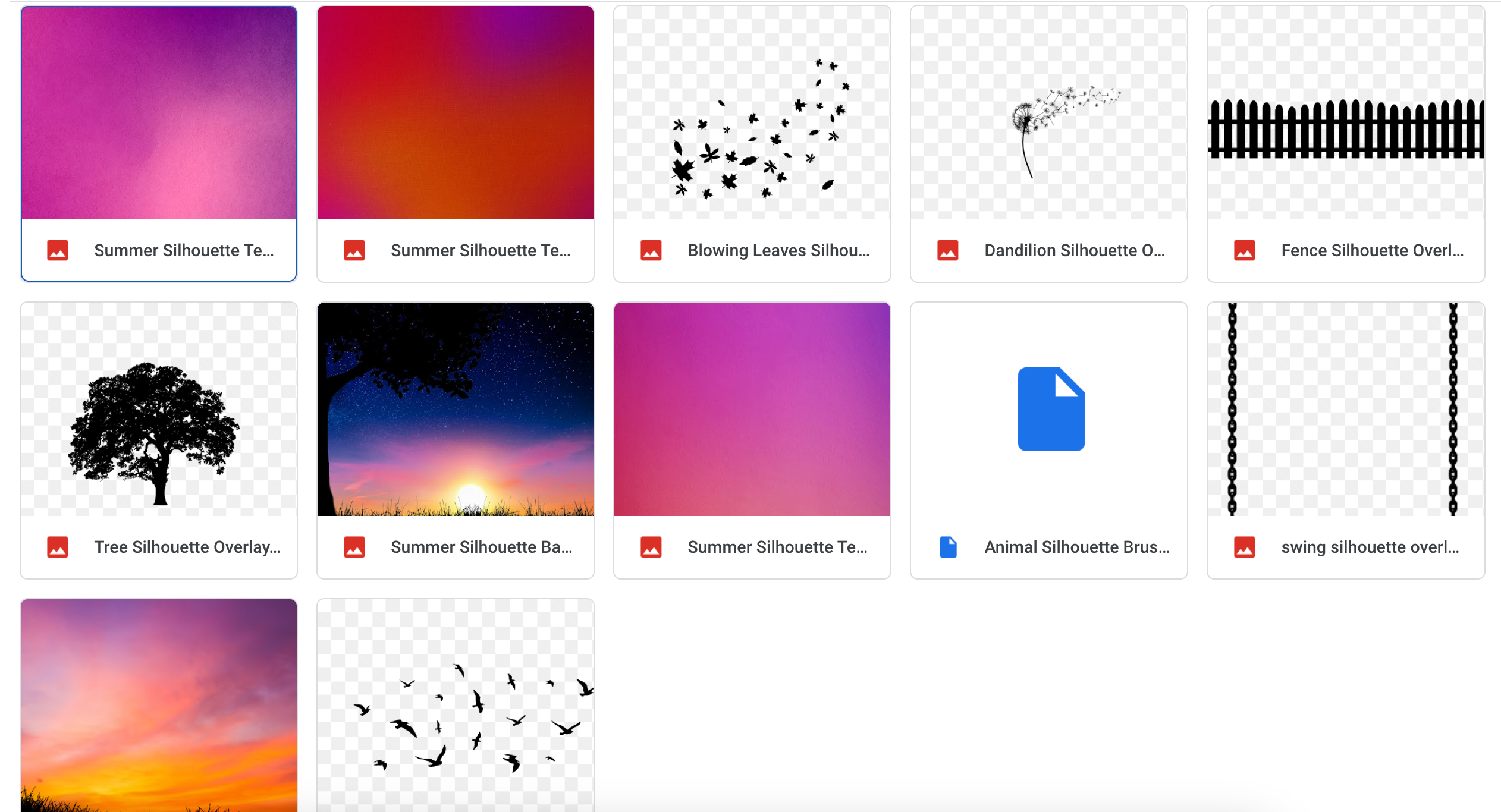Click image icon beside Summer Silhouette Background file

pos(354,547)
